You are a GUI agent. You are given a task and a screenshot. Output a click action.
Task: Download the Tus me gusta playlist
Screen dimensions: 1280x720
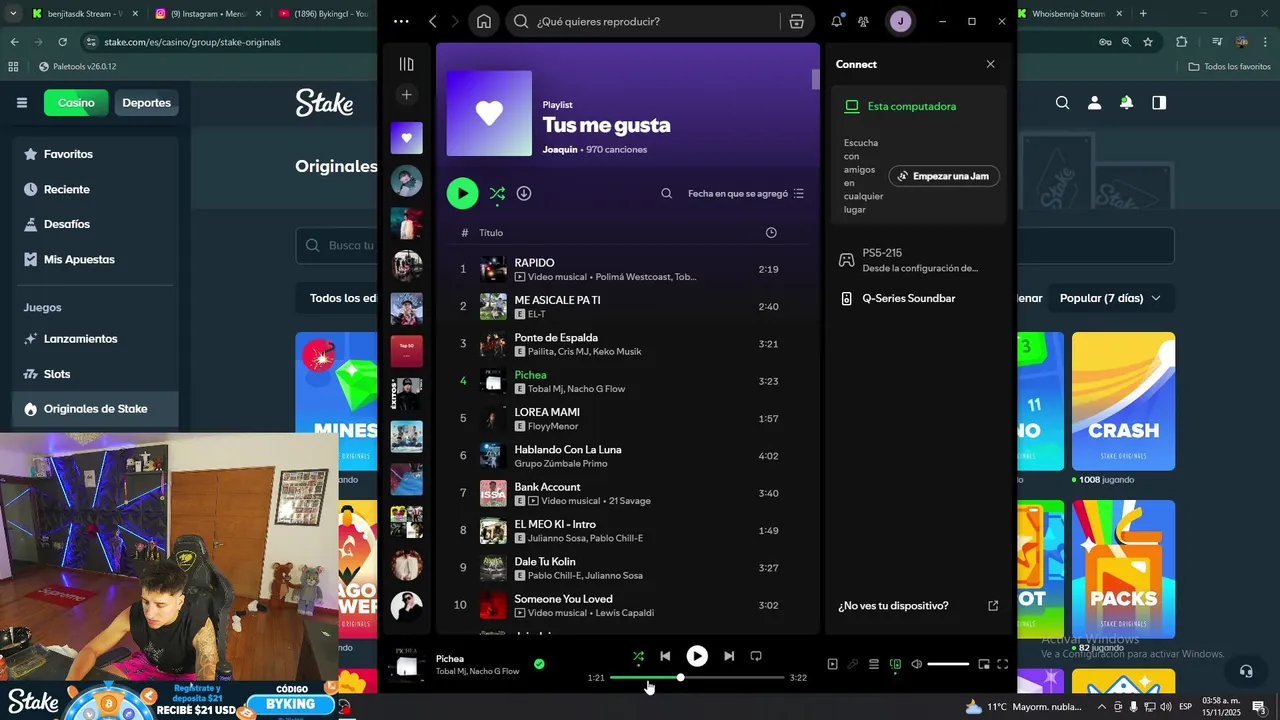pos(524,193)
